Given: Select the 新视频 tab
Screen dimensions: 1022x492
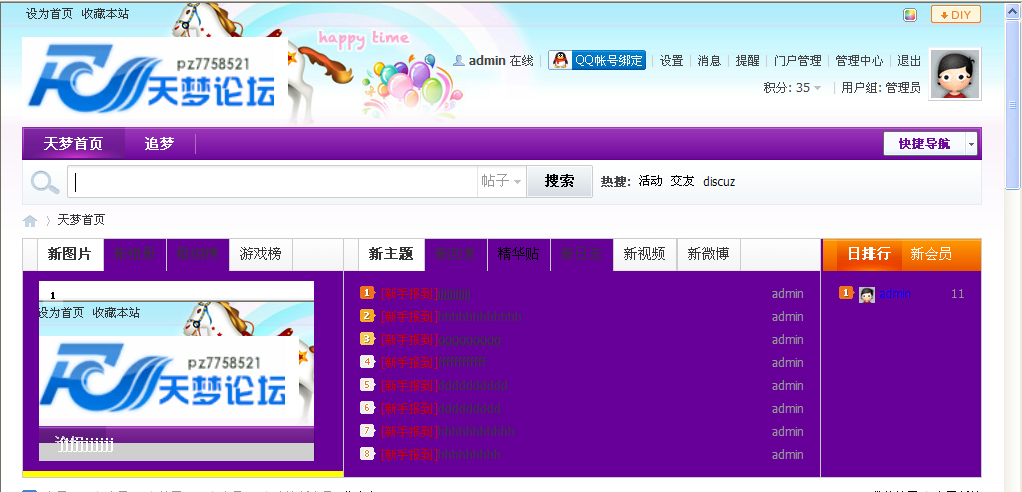Looking at the screenshot, I should [x=645, y=254].
